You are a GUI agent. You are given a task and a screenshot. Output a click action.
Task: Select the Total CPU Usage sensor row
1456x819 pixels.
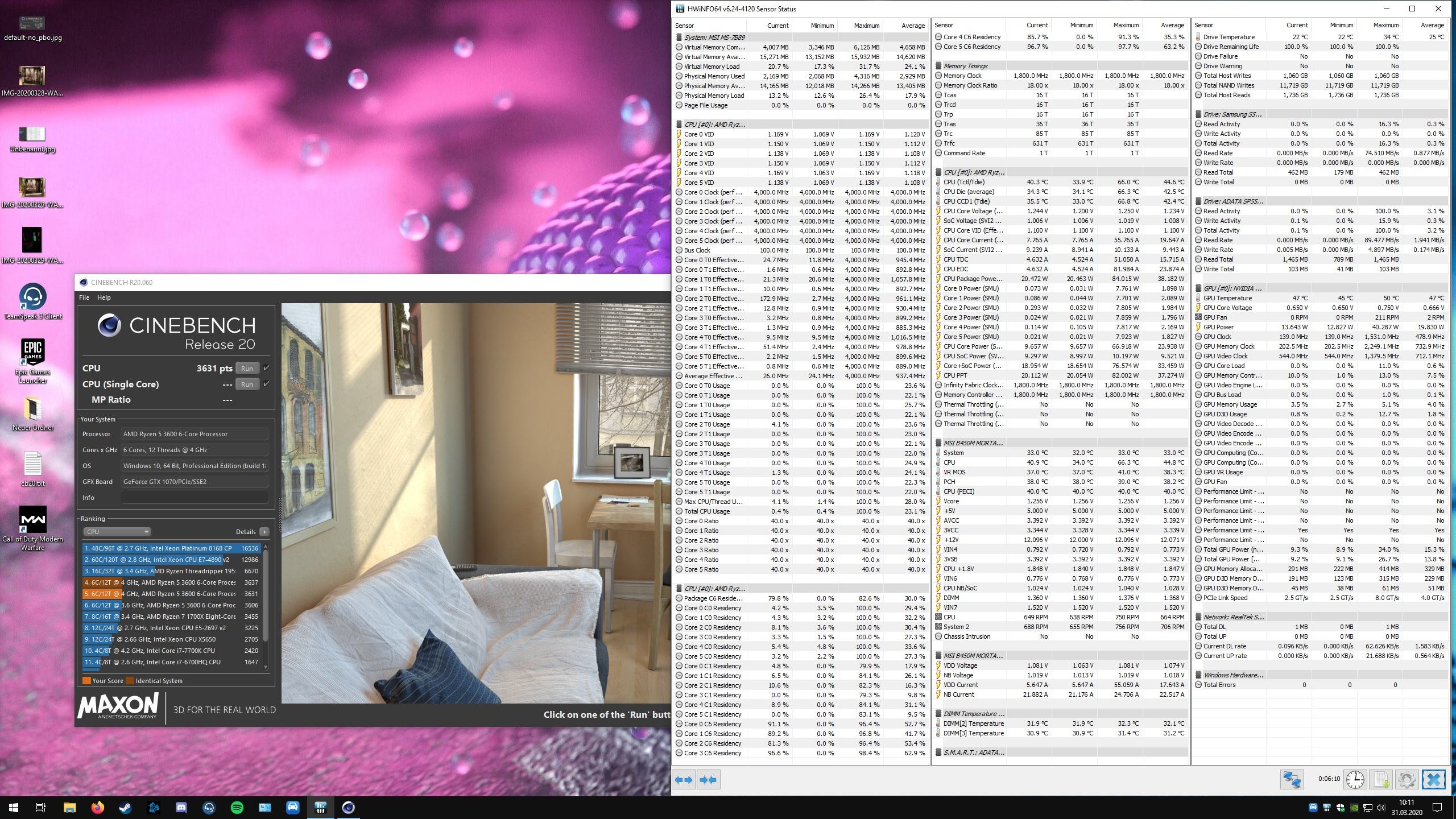click(x=801, y=511)
